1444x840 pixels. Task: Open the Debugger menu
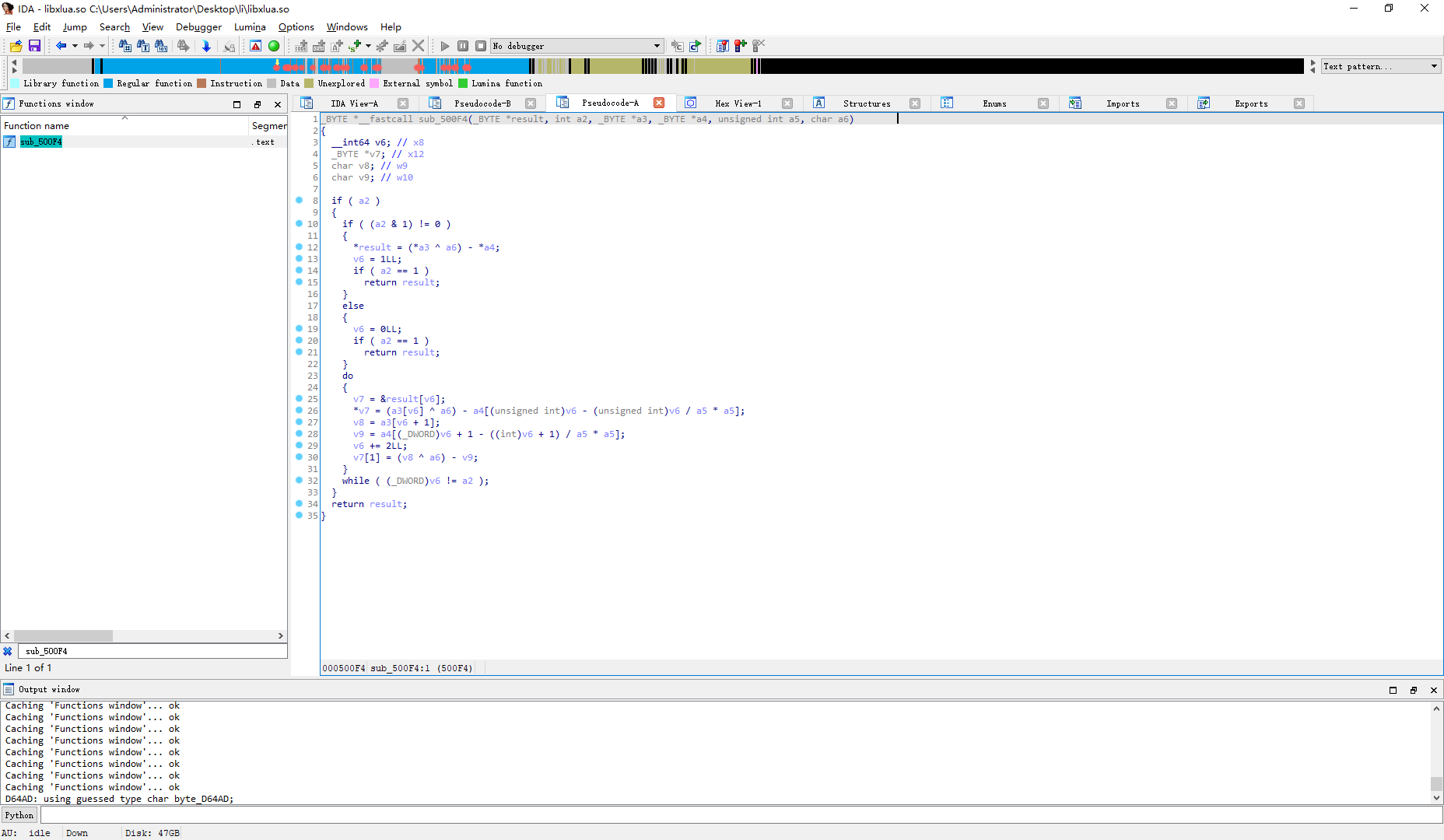(x=198, y=26)
